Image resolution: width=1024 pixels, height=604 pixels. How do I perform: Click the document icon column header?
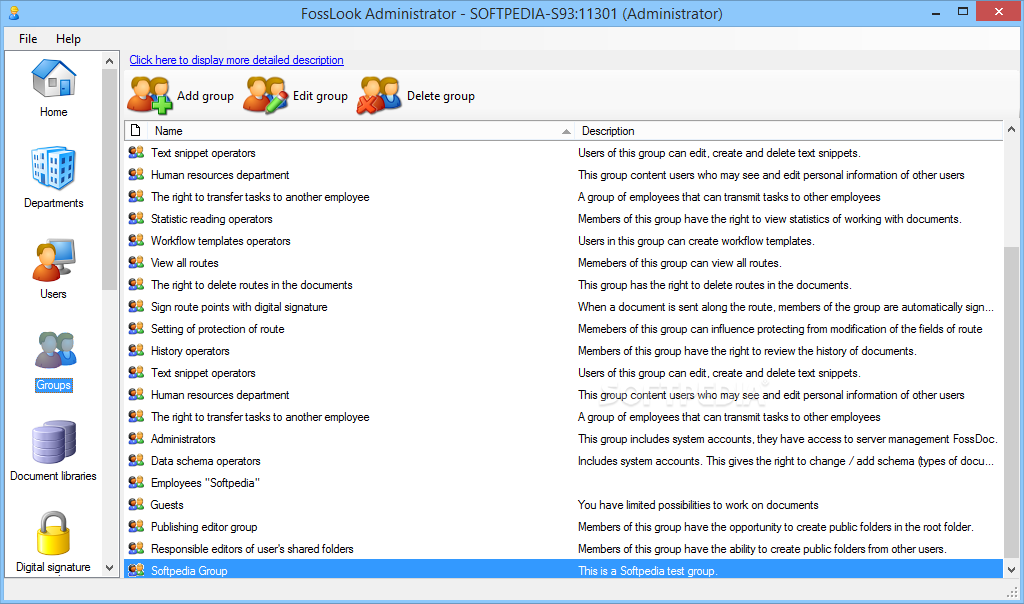pyautogui.click(x=136, y=131)
